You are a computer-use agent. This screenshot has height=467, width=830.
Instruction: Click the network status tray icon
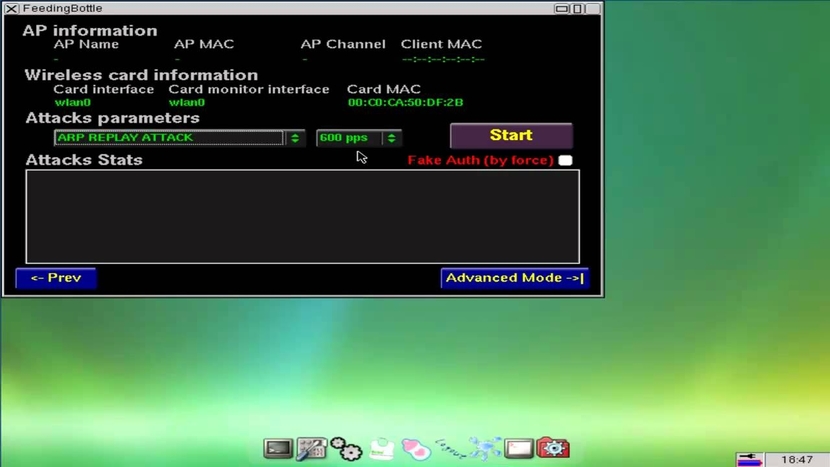pyautogui.click(x=750, y=459)
